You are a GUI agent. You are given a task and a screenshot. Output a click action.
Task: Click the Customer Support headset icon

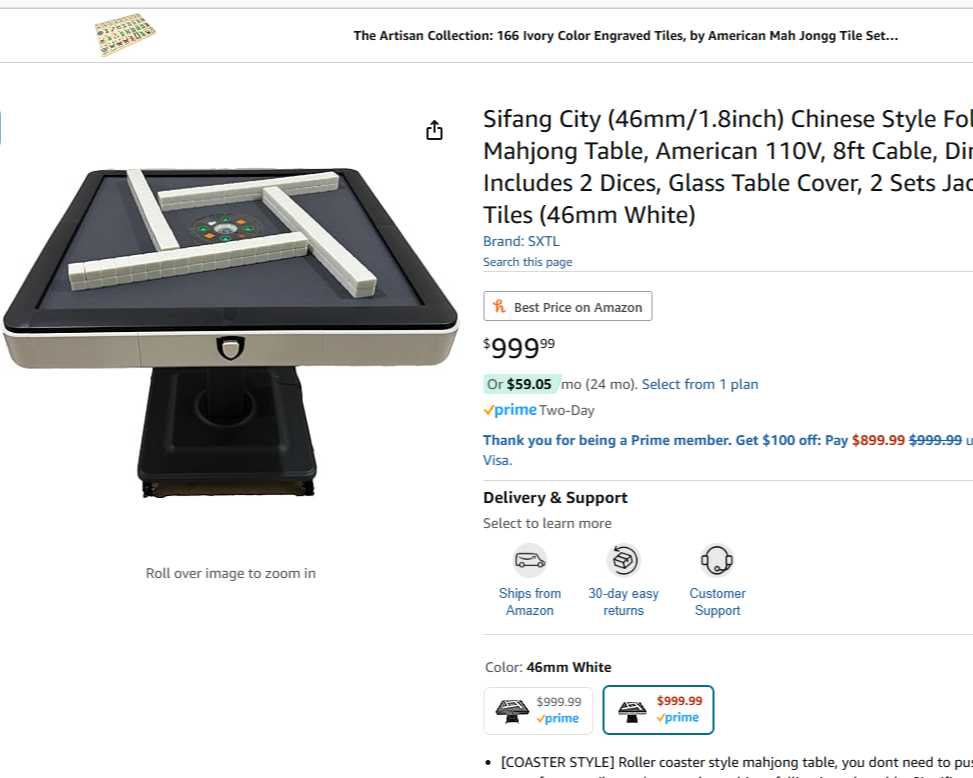(x=717, y=560)
